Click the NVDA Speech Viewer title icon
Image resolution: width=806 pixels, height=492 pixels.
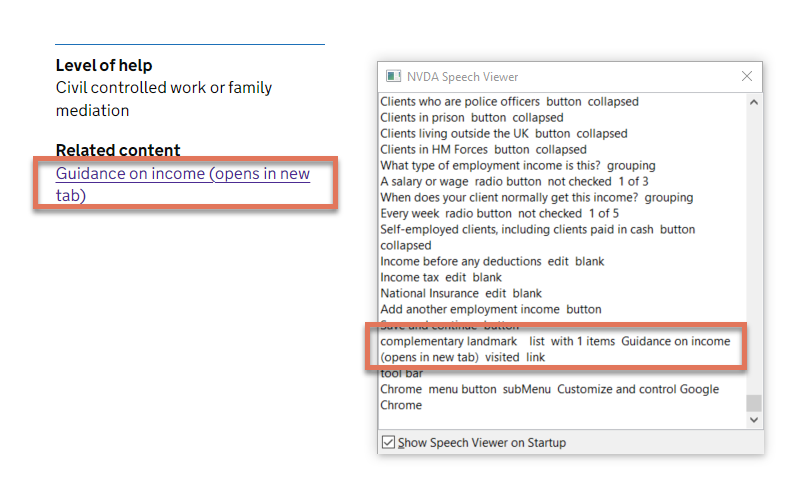point(393,77)
